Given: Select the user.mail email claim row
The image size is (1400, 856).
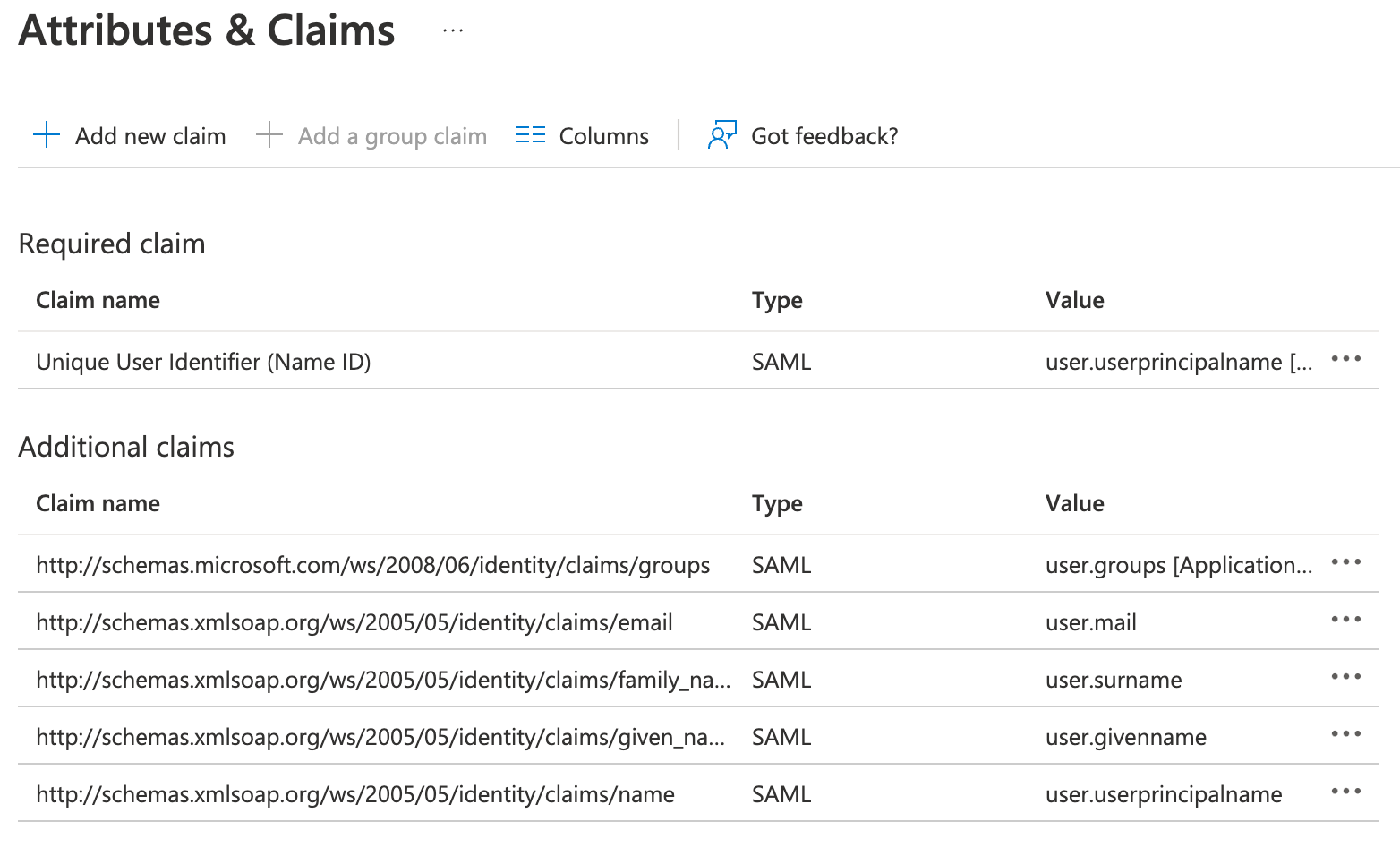Looking at the screenshot, I should 1090,621.
